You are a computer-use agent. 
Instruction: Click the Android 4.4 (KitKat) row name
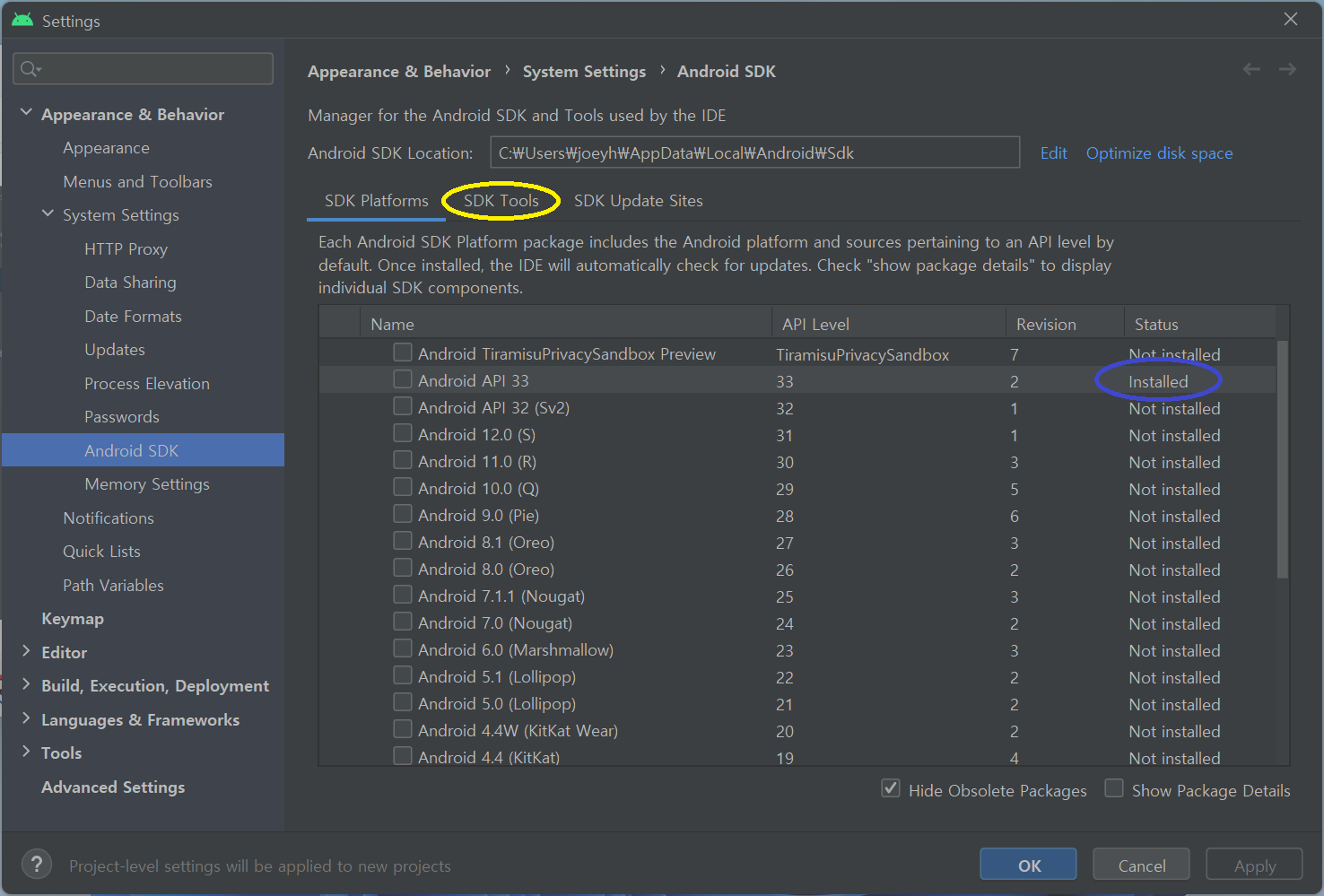click(489, 757)
